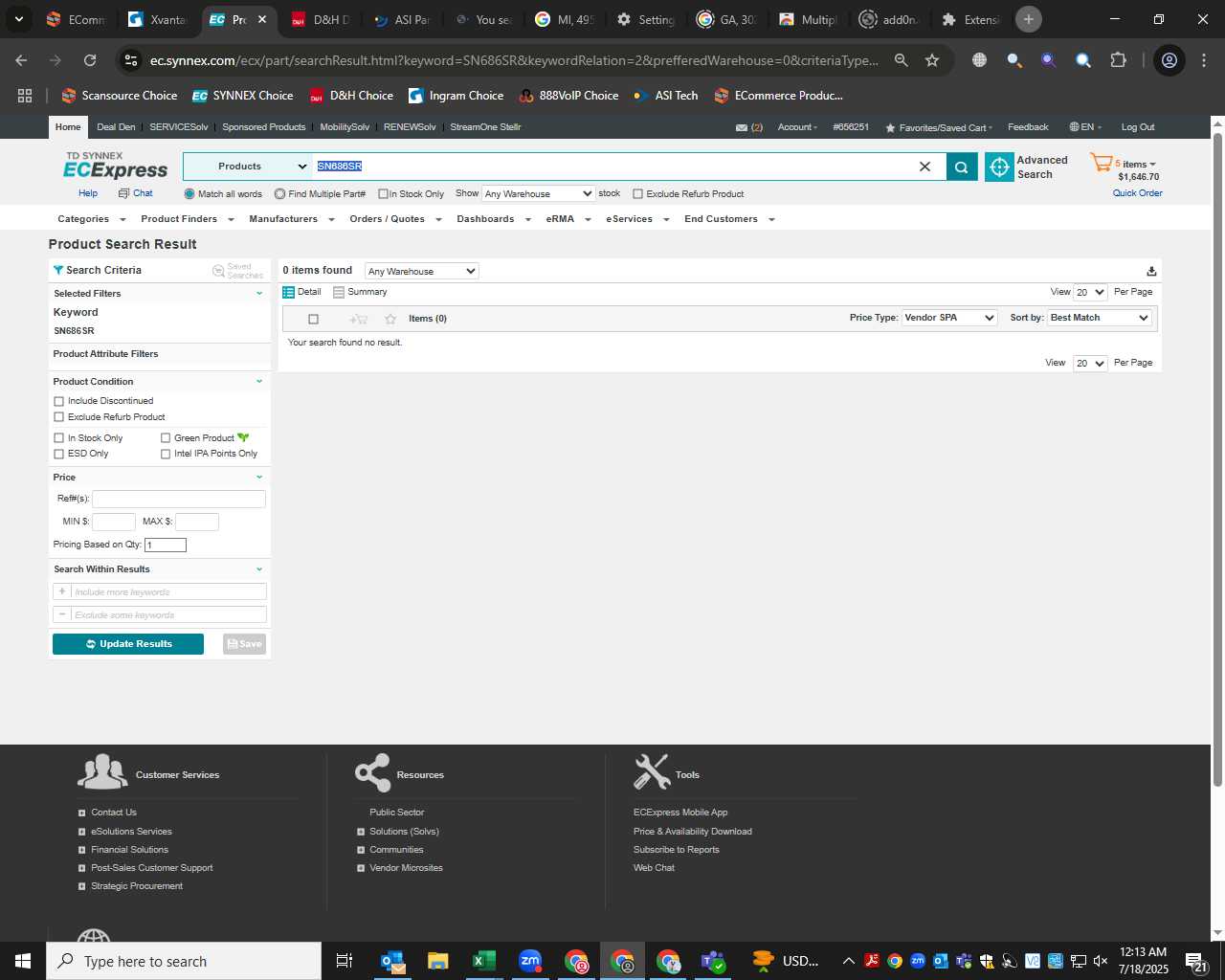Collapse the Search Within Results section
The height and width of the screenshot is (980, 1225).
[259, 569]
